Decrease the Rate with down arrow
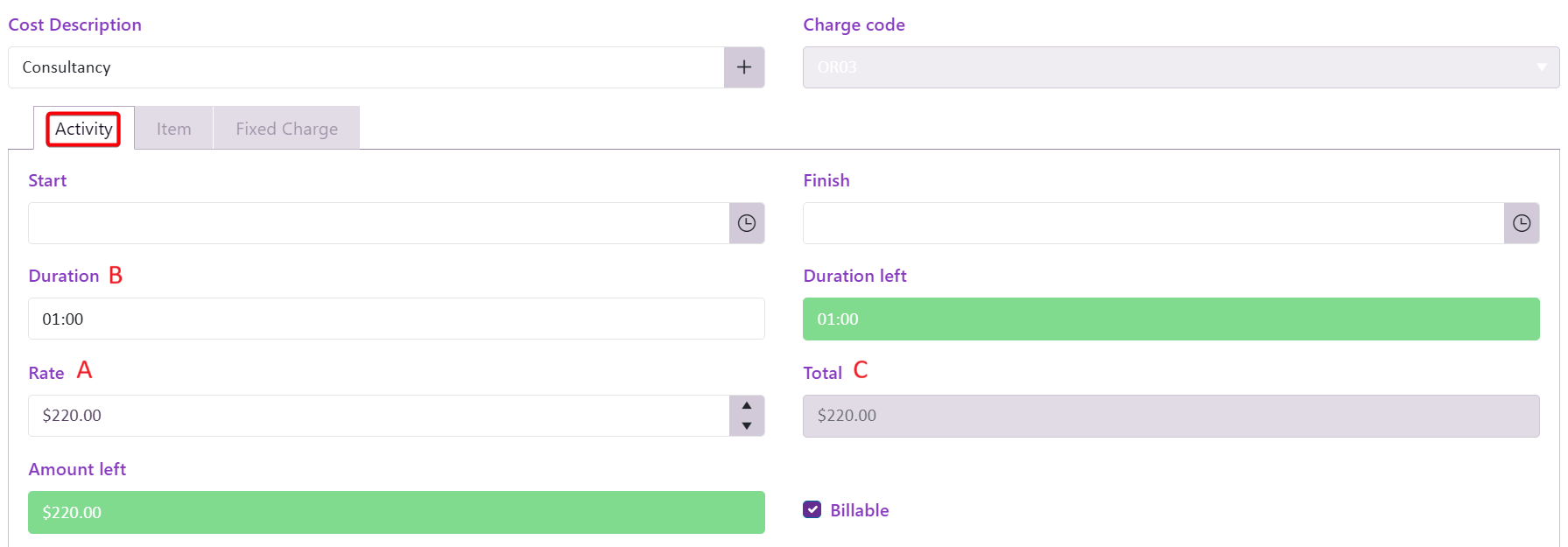Image resolution: width=1568 pixels, height=547 pixels. pyautogui.click(x=747, y=426)
